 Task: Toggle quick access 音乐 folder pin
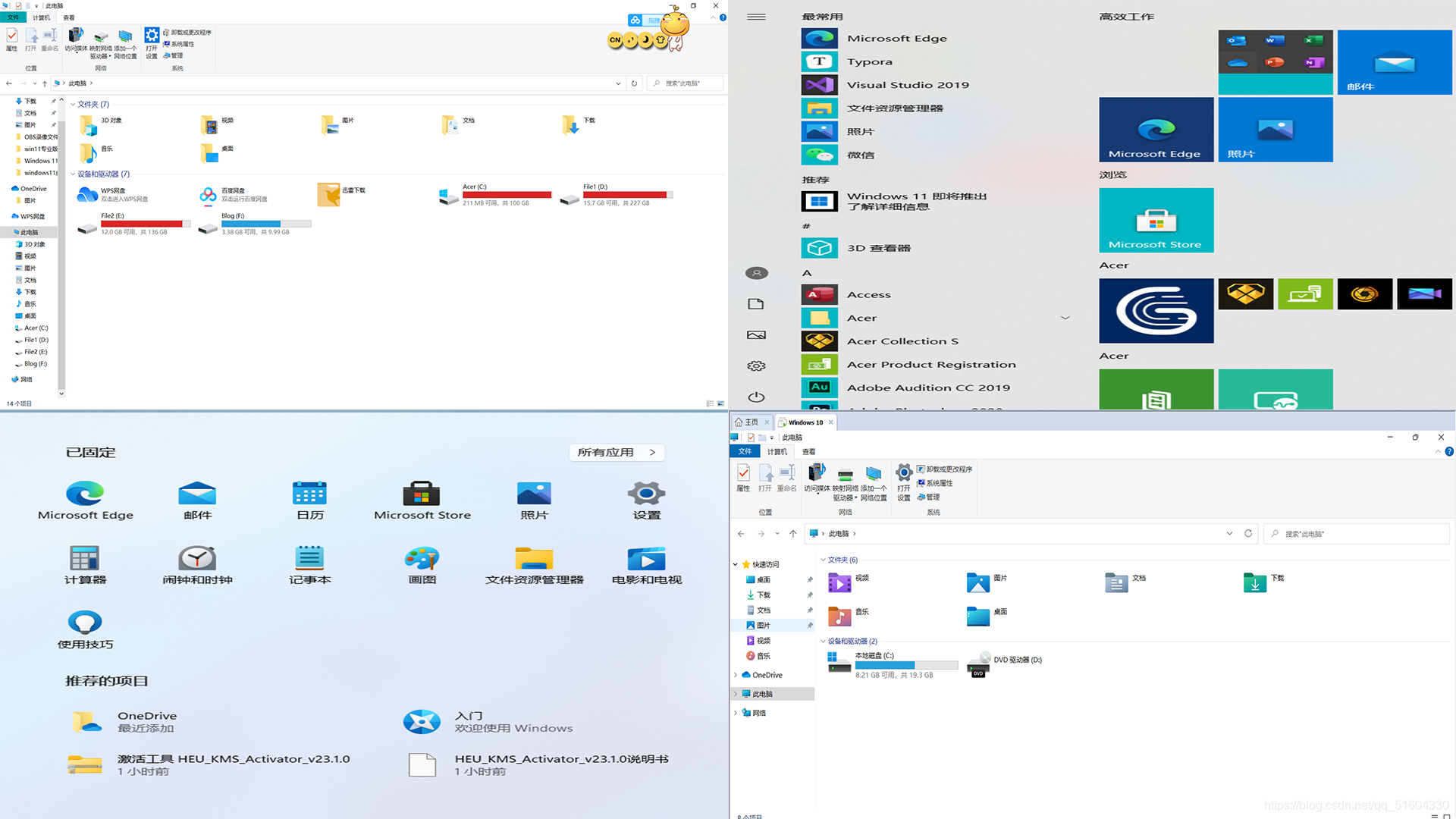(810, 656)
